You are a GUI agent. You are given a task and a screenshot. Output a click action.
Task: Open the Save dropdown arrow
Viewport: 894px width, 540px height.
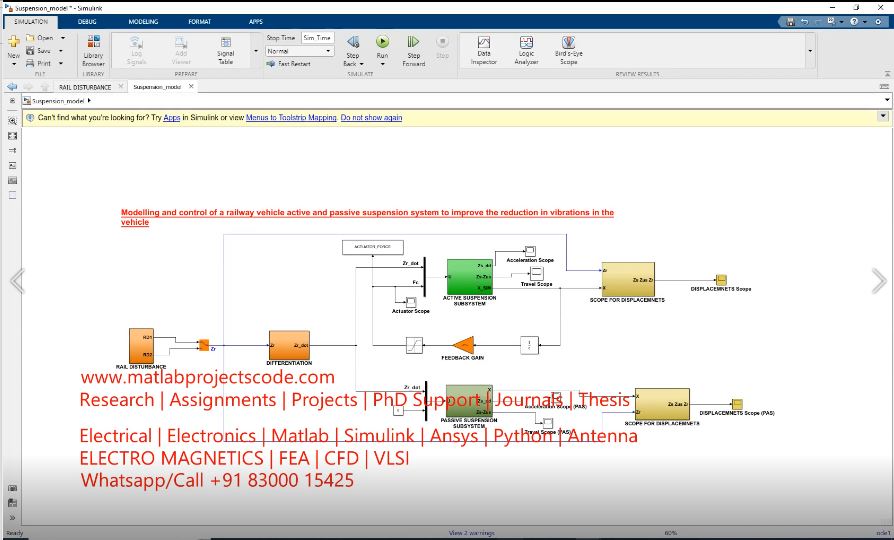(62, 51)
